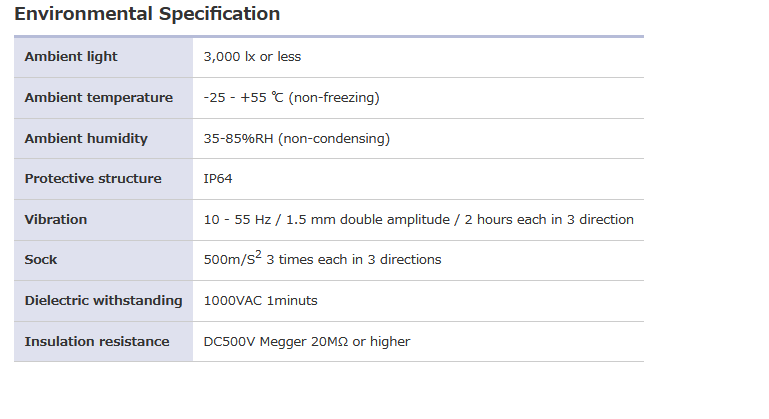
Task: Click the superscript 2 in shock value
Action: pos(258,254)
